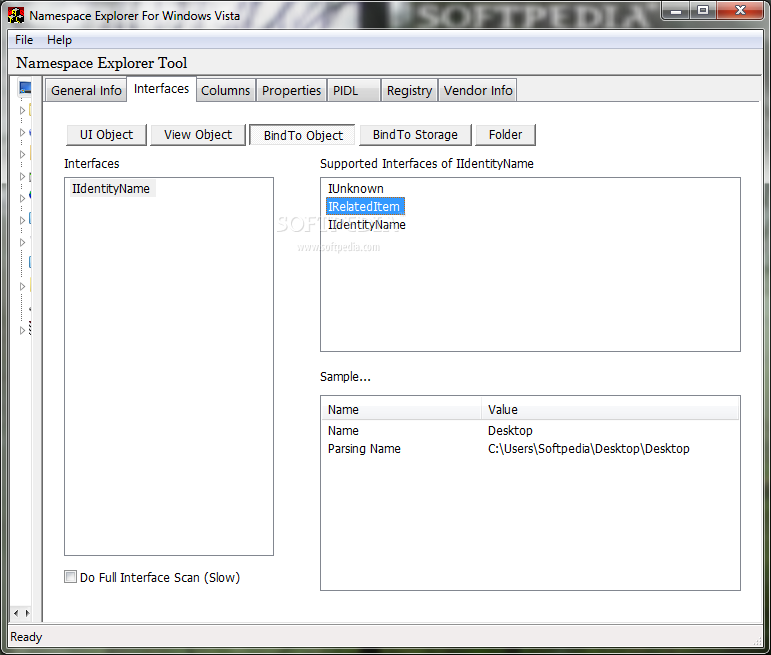The width and height of the screenshot is (771, 655).
Task: View the Vendor Info tab
Action: [x=478, y=90]
